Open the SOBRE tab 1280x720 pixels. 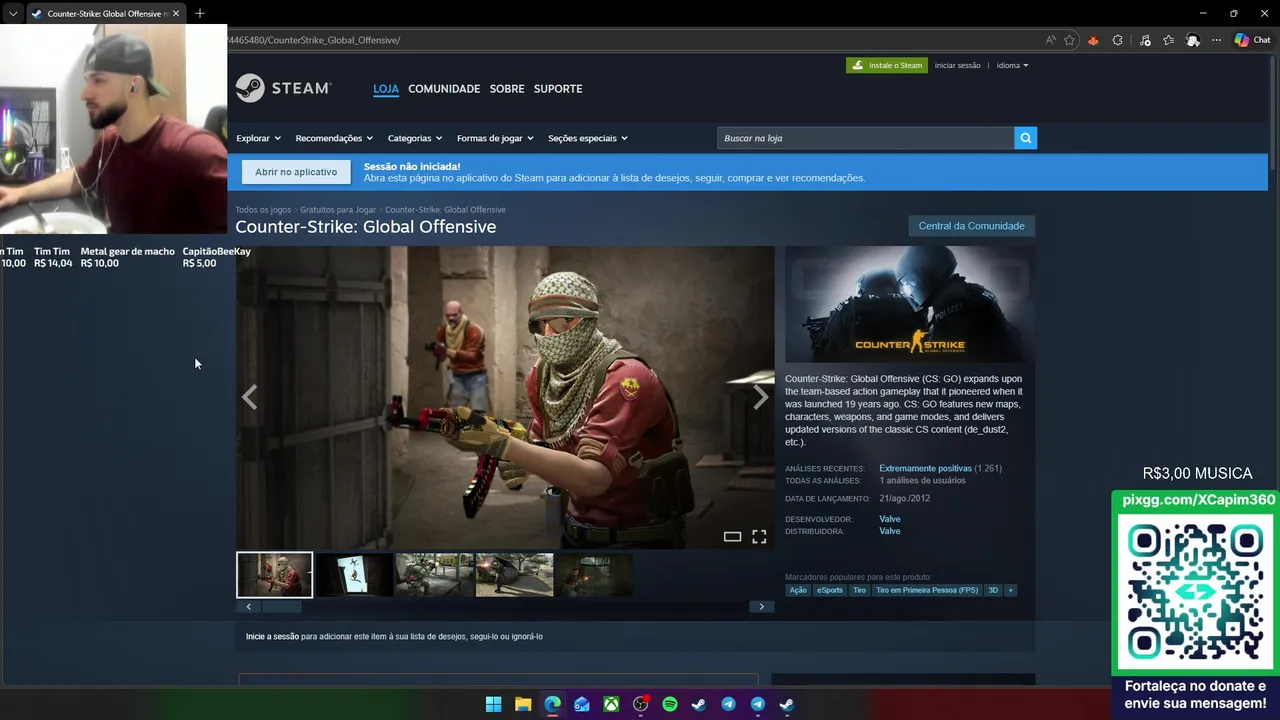pyautogui.click(x=507, y=88)
